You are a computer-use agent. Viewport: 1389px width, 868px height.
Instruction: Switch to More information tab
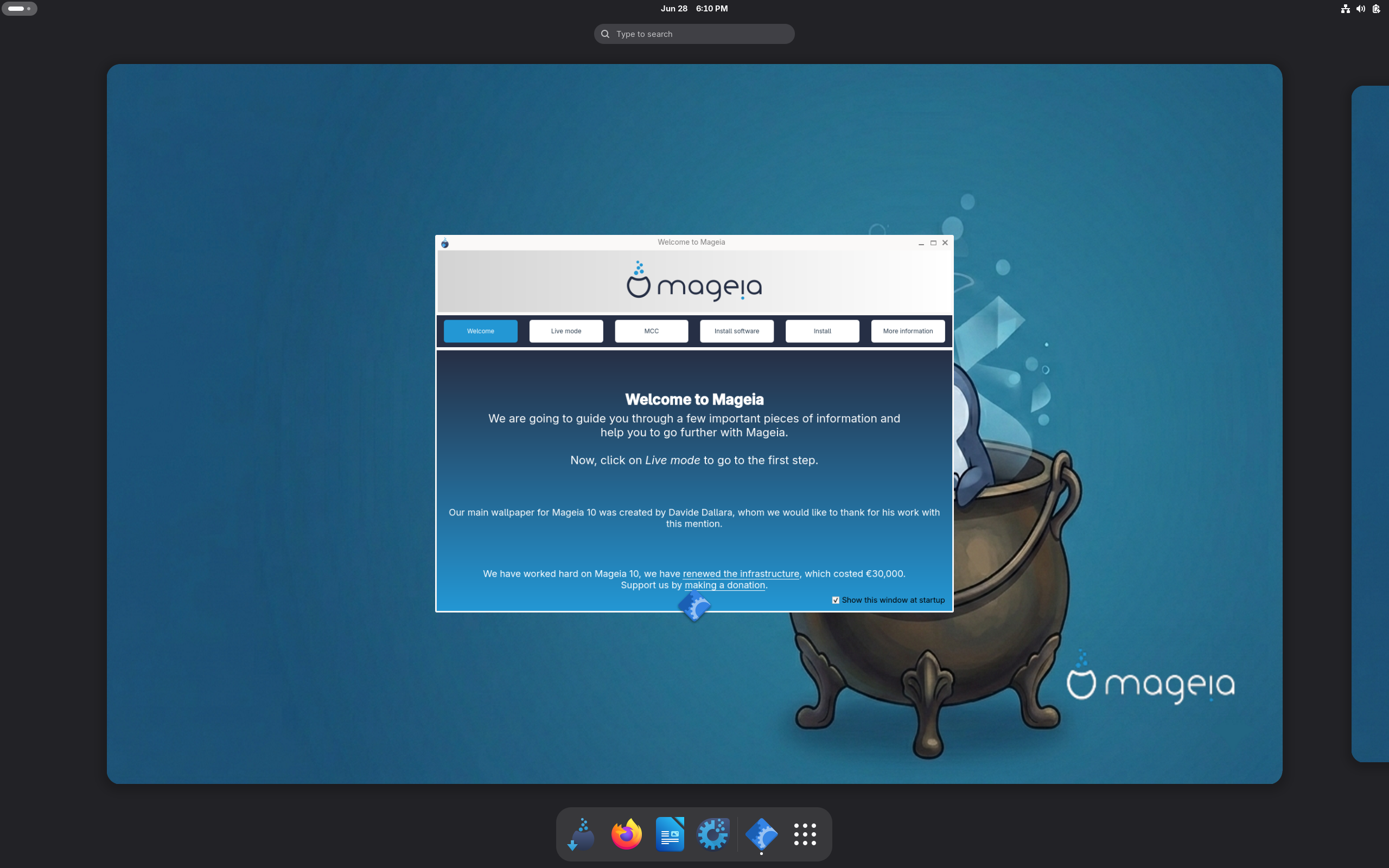pos(908,331)
